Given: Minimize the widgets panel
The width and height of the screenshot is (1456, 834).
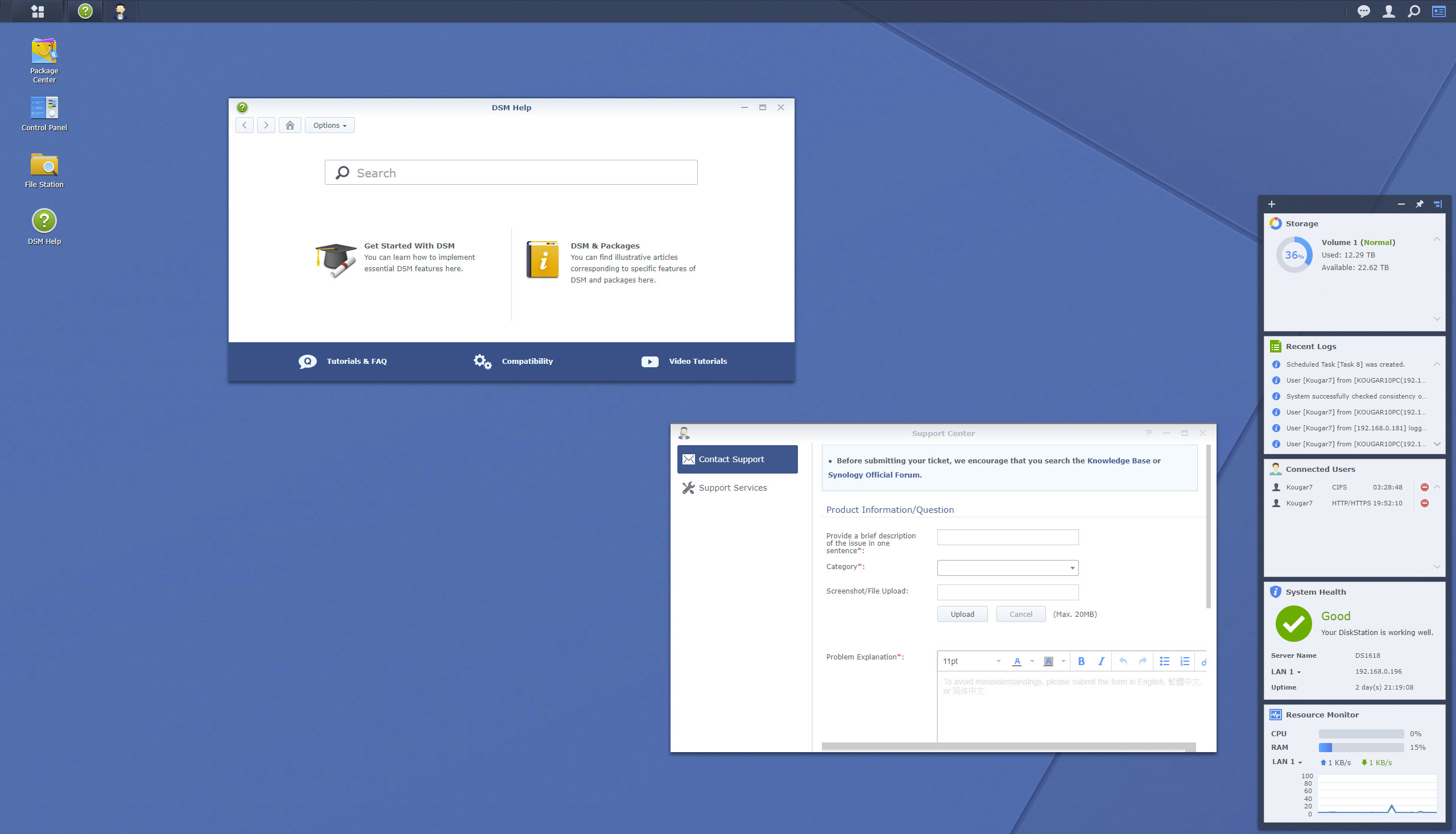Looking at the screenshot, I should [x=1401, y=204].
